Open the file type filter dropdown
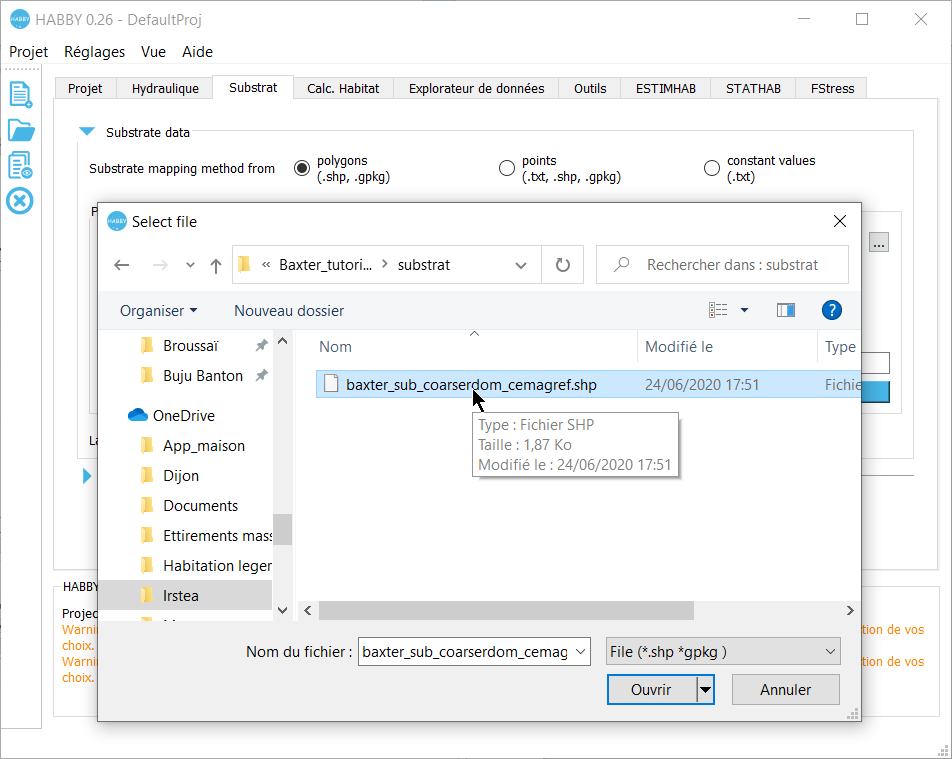 (723, 652)
